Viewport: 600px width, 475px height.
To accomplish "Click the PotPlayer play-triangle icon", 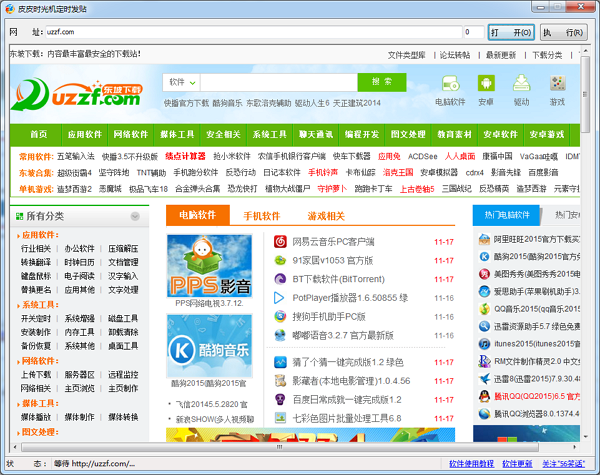I will pyautogui.click(x=279, y=298).
